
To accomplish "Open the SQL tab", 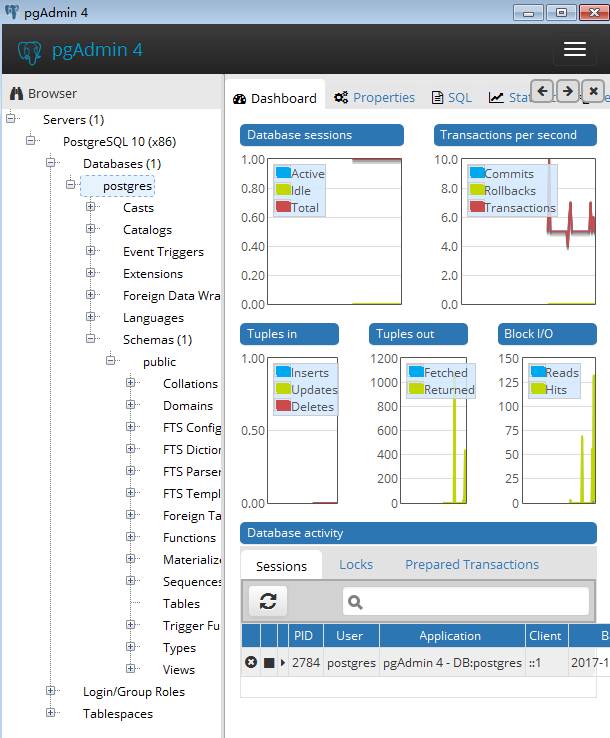I will tap(452, 97).
